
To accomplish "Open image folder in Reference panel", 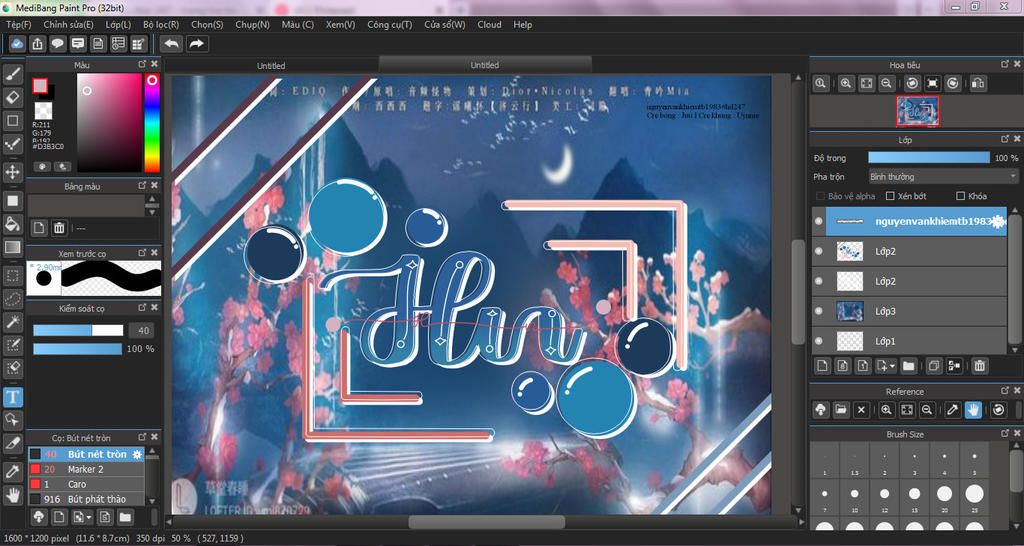I will tap(841, 410).
